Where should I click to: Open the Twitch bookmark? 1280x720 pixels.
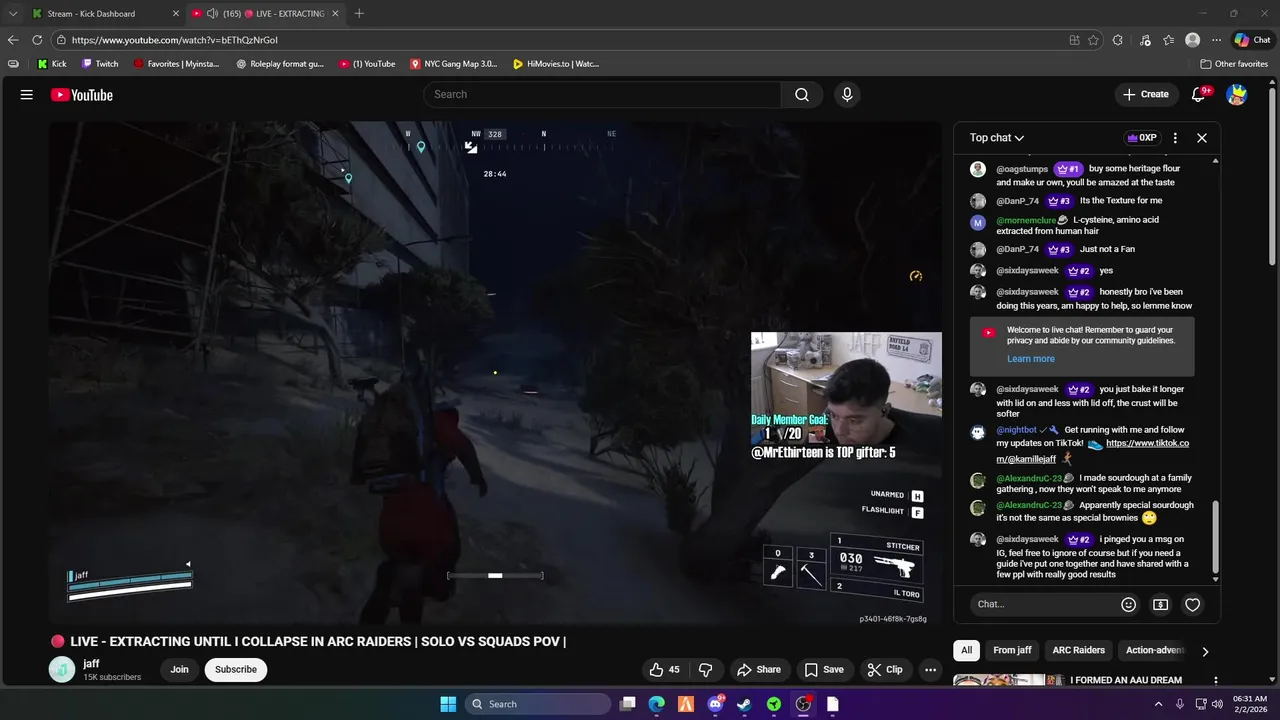[100, 64]
